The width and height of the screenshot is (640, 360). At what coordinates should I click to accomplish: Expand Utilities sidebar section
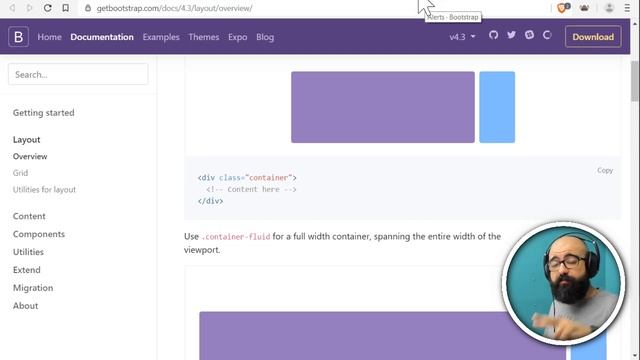tap(28, 252)
